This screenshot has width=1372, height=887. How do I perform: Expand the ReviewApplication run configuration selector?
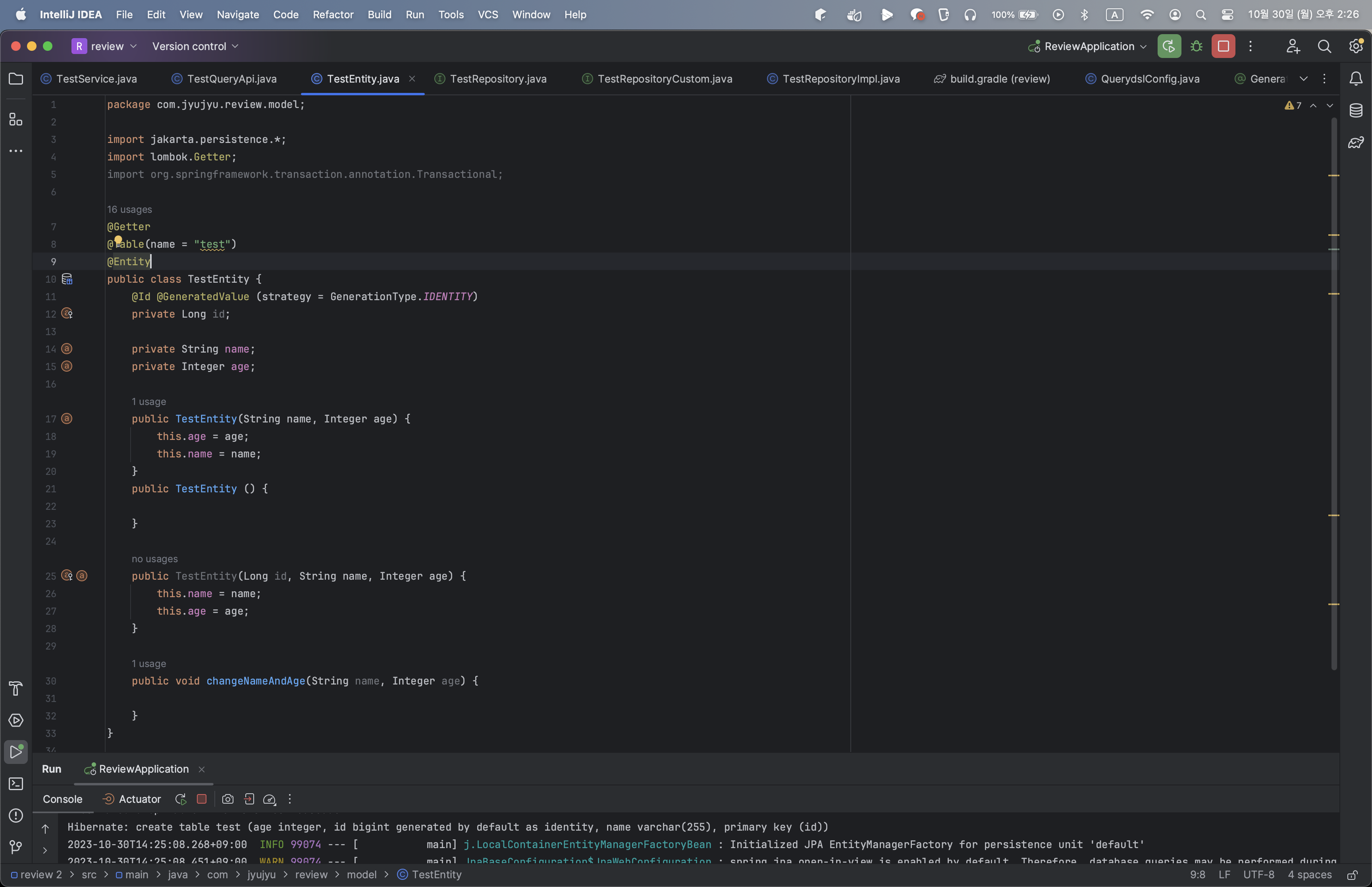click(1088, 46)
